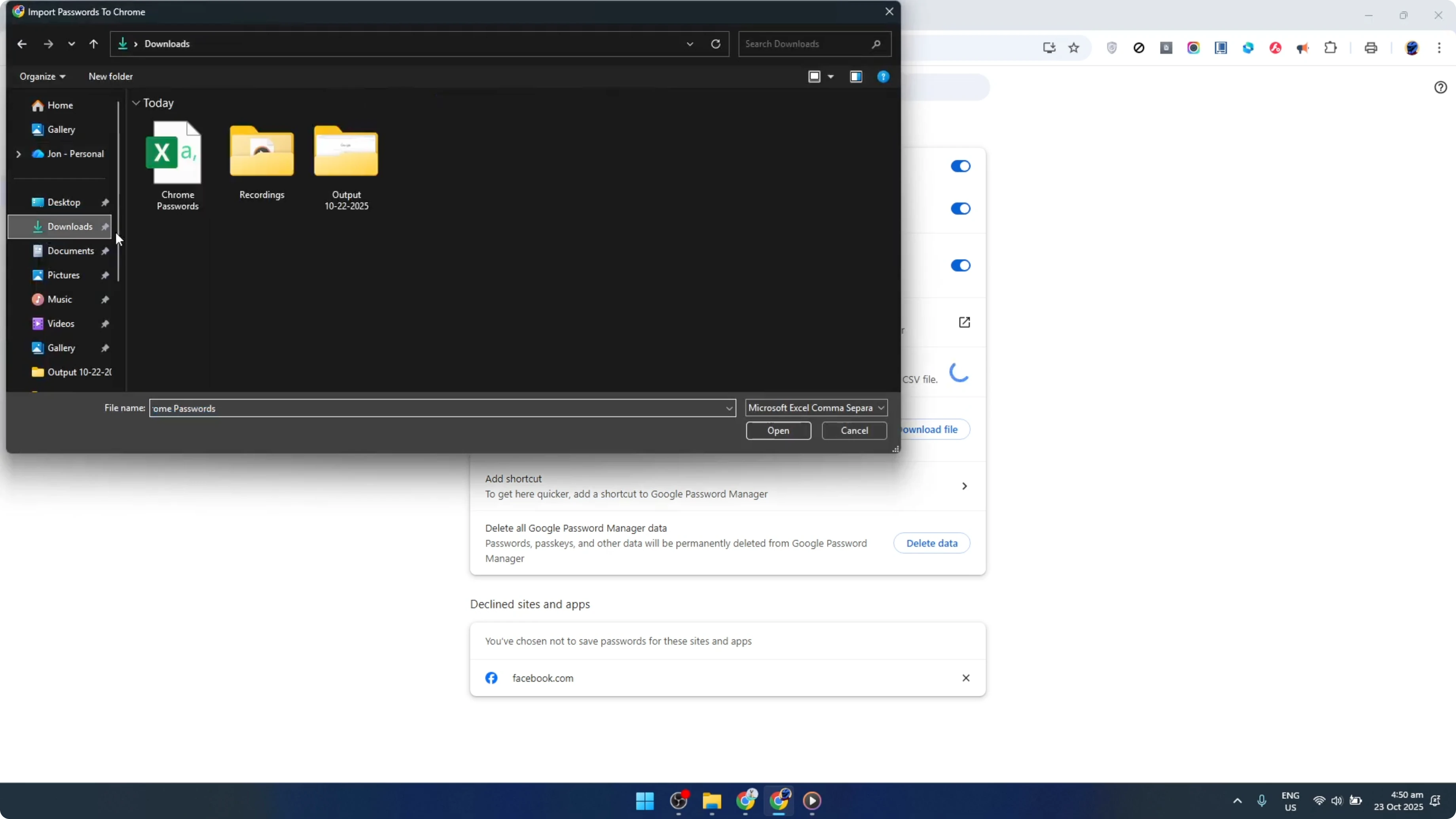Open the Microsoft Excel Comma Separated dropdown

coord(815,408)
